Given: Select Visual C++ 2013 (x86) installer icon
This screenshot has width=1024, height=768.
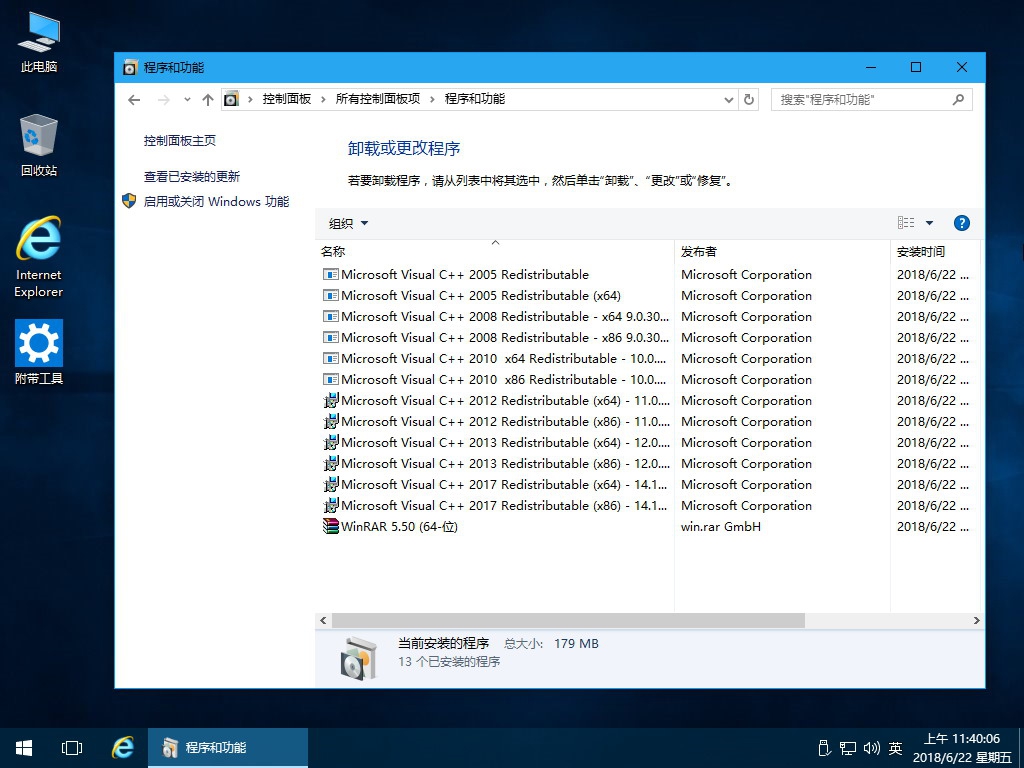Looking at the screenshot, I should (330, 463).
